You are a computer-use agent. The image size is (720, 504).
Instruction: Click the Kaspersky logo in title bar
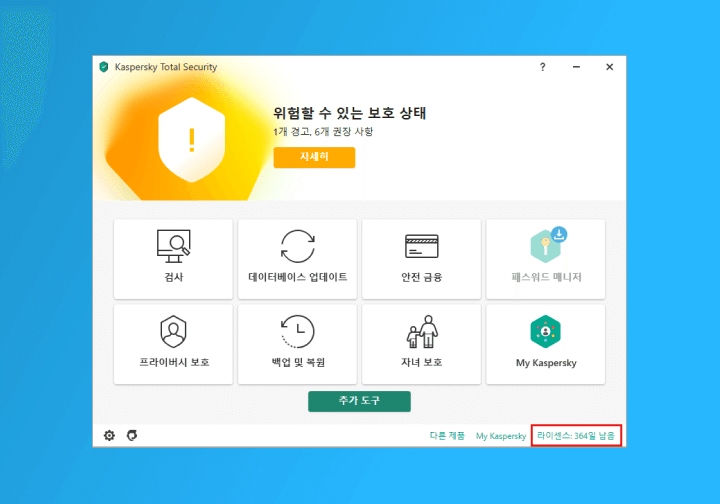103,67
